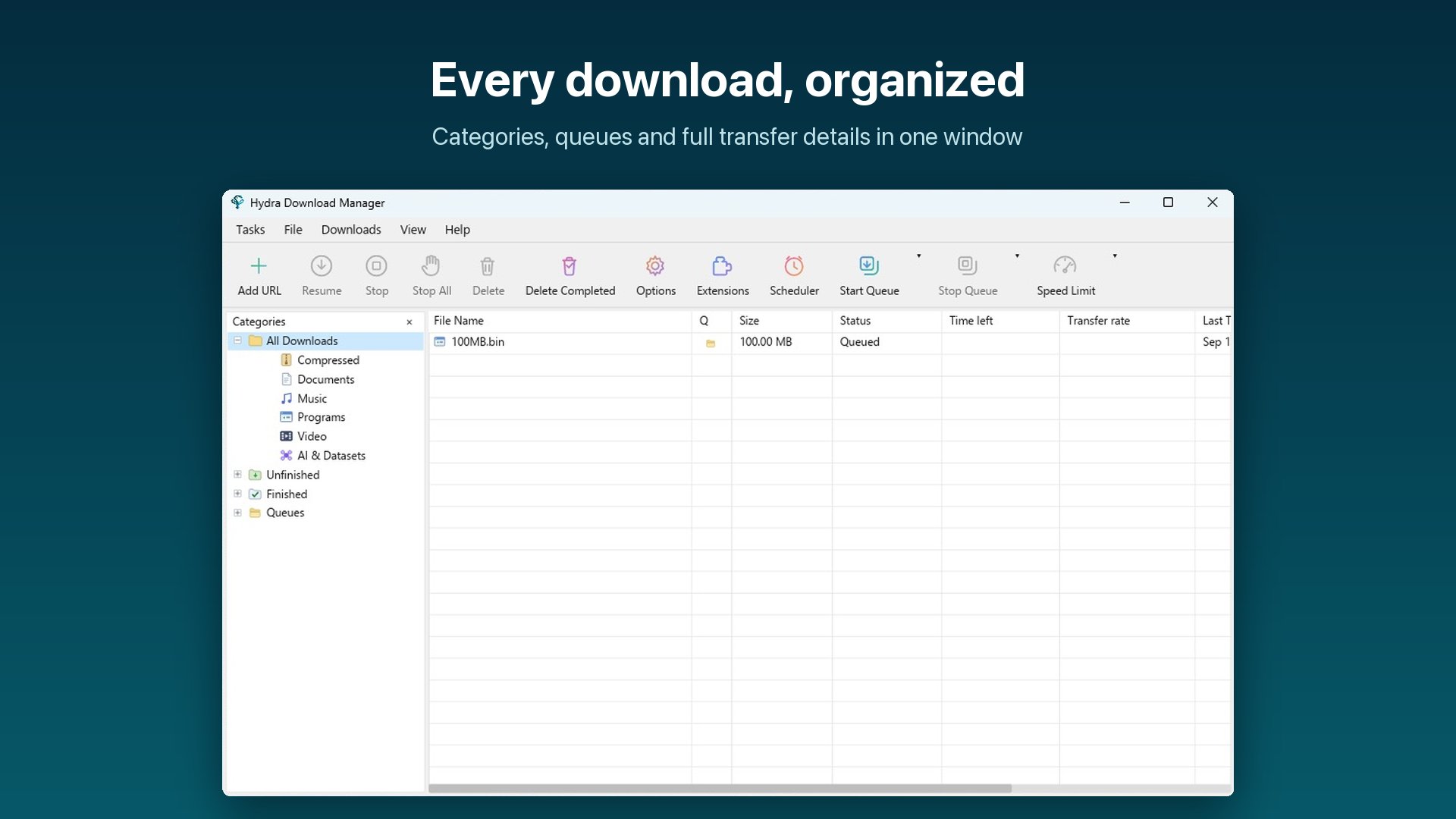
Task: Click the Start Queue icon
Action: point(869,266)
